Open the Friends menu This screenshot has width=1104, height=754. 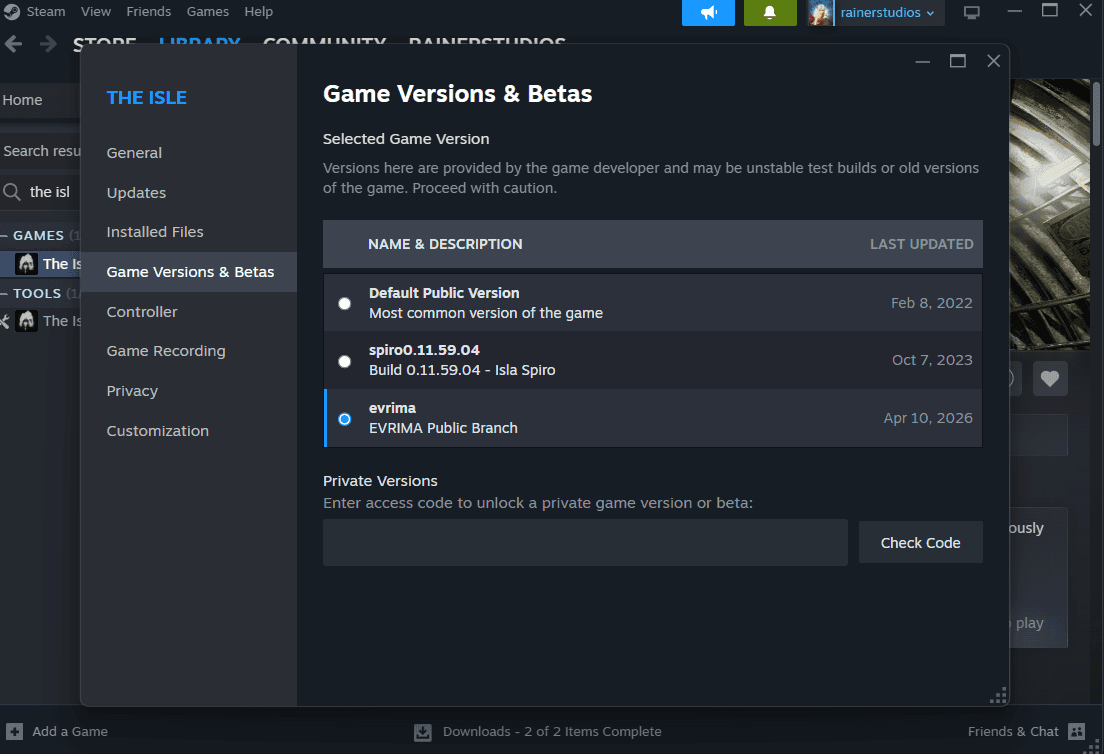(x=148, y=11)
